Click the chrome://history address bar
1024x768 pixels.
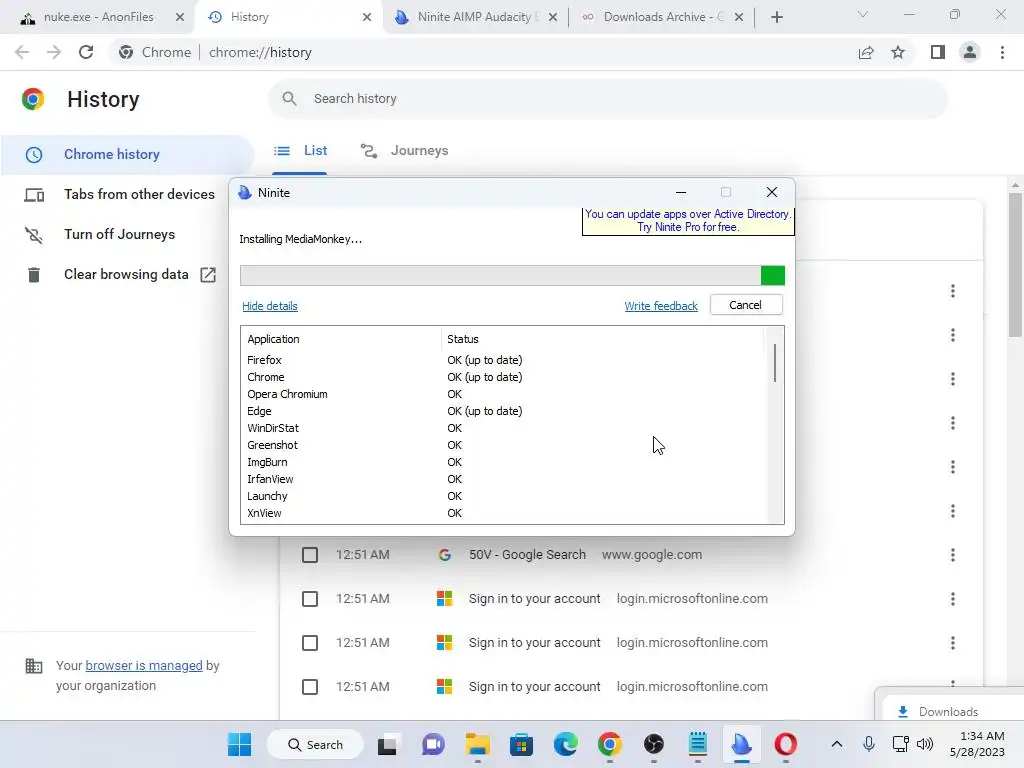tap(483, 52)
